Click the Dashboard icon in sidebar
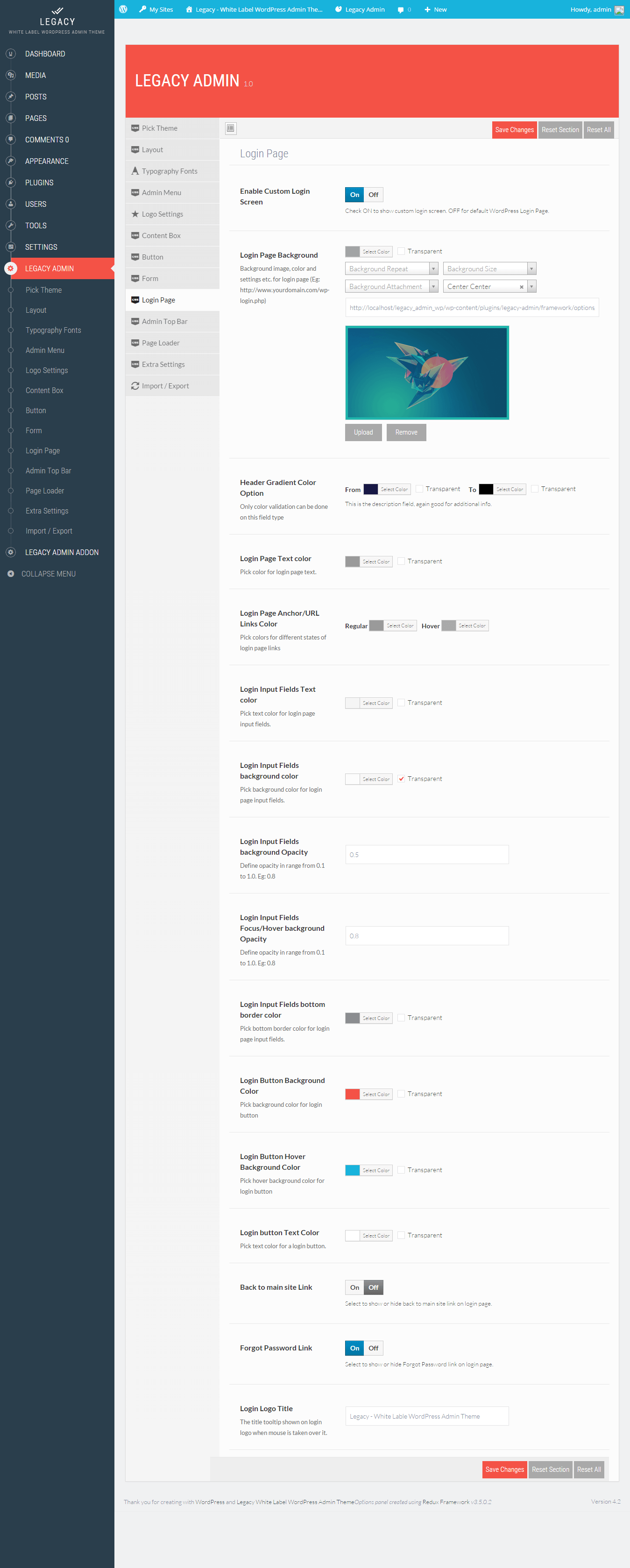The width and height of the screenshot is (630, 1568). pos(10,54)
